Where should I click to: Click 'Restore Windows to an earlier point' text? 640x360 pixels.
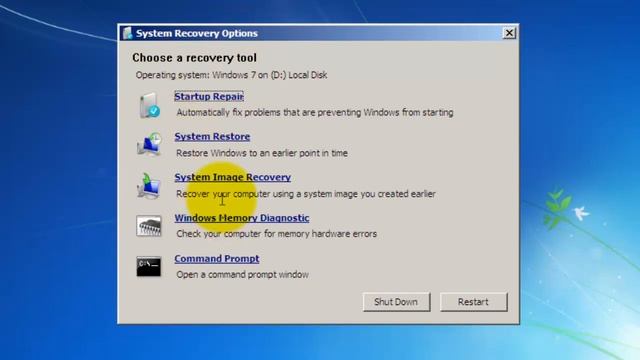(262, 153)
